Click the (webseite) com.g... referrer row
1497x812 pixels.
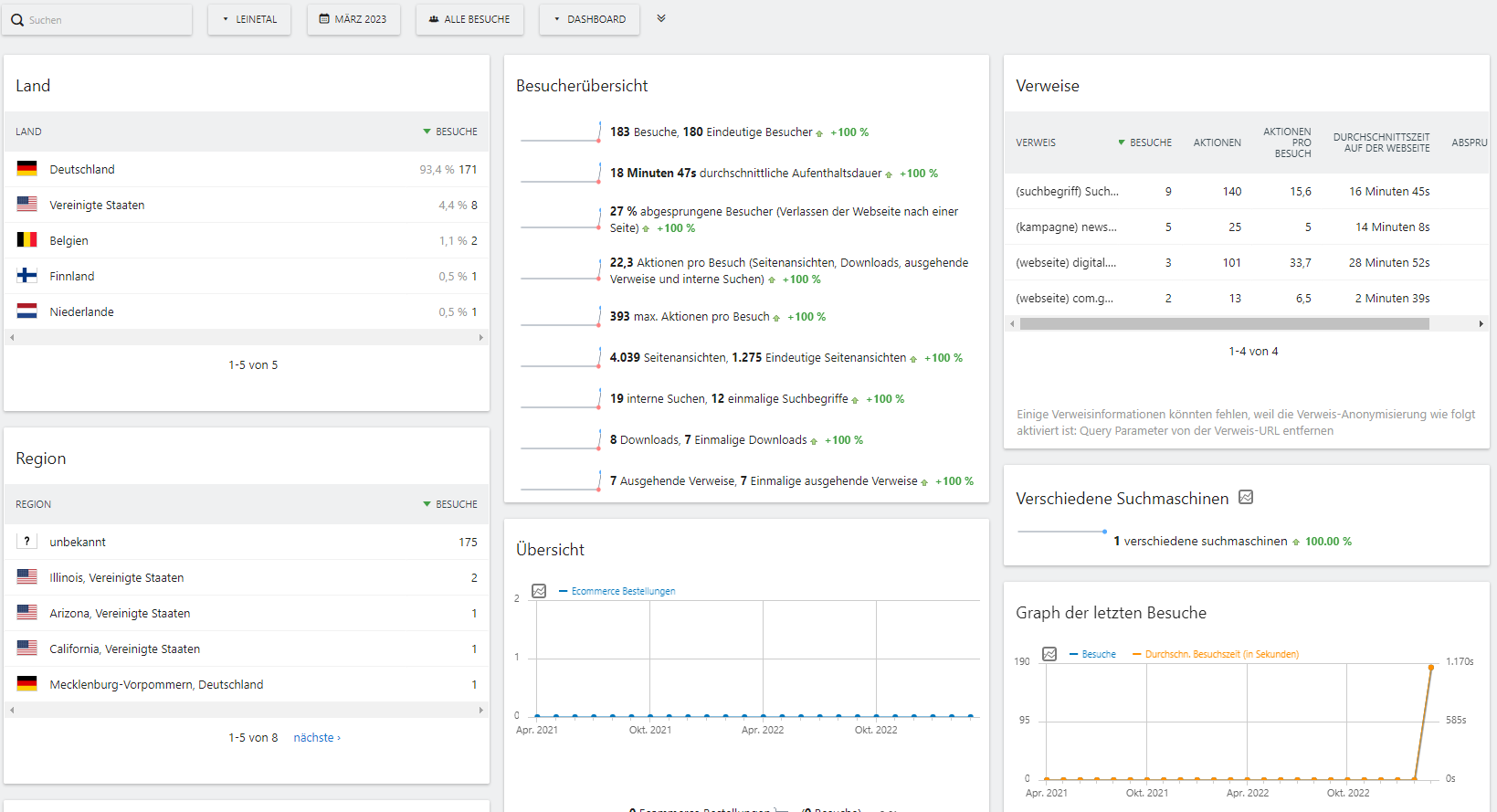click(x=1247, y=298)
